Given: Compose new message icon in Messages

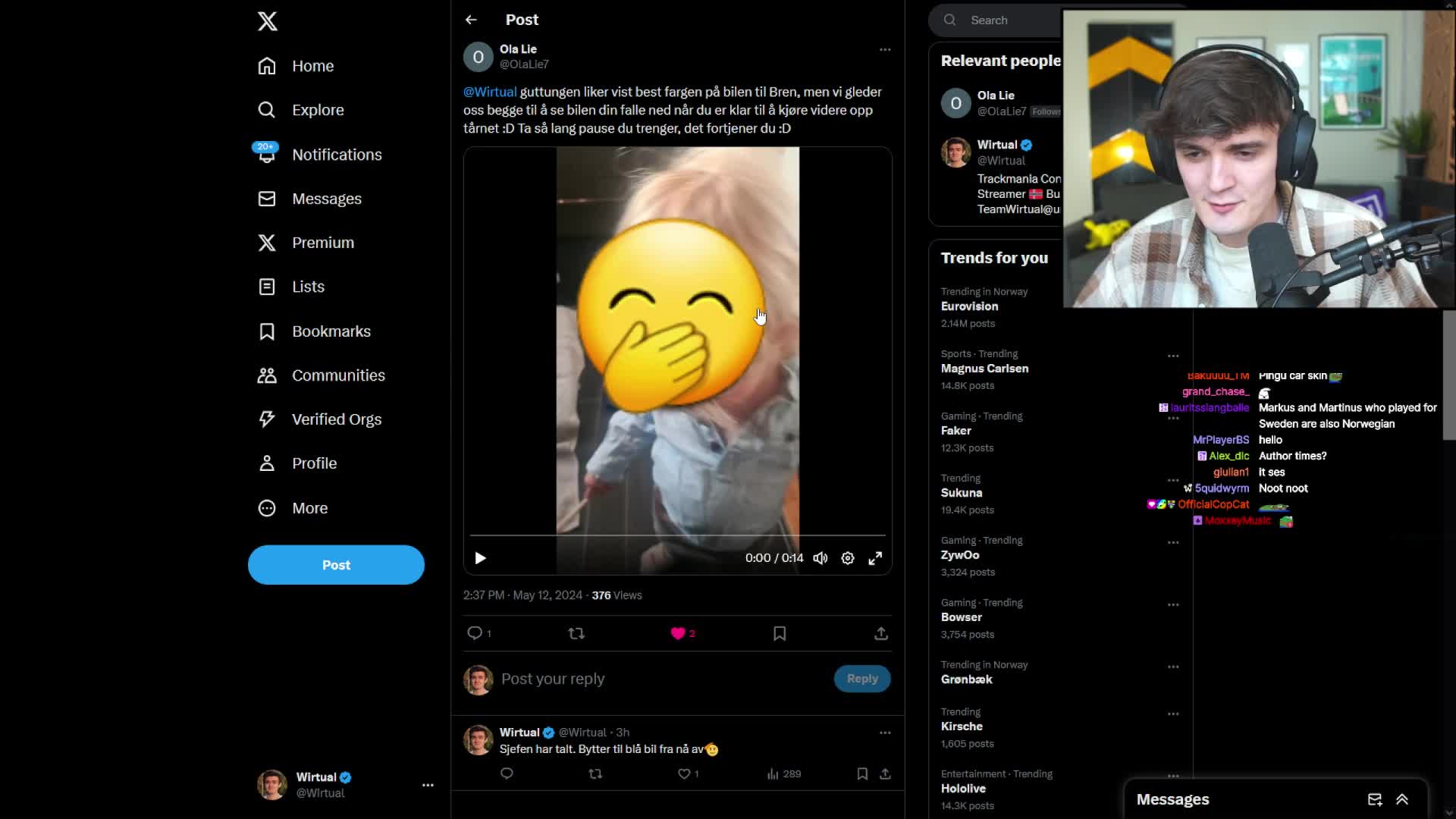Looking at the screenshot, I should (1374, 799).
